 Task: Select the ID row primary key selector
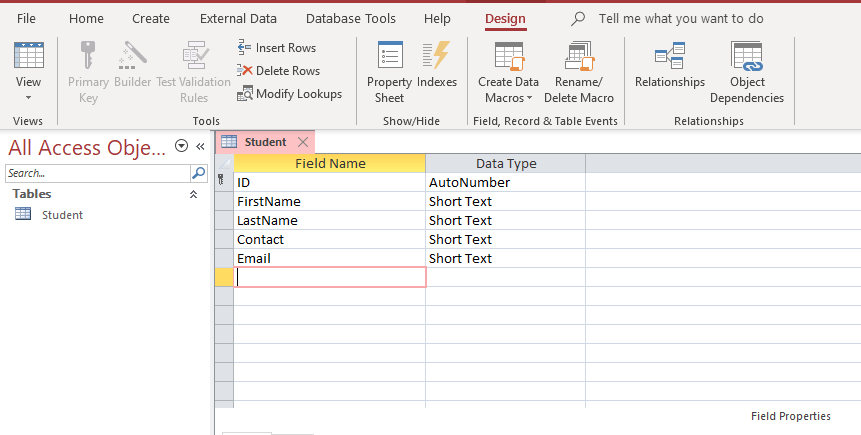pos(224,183)
